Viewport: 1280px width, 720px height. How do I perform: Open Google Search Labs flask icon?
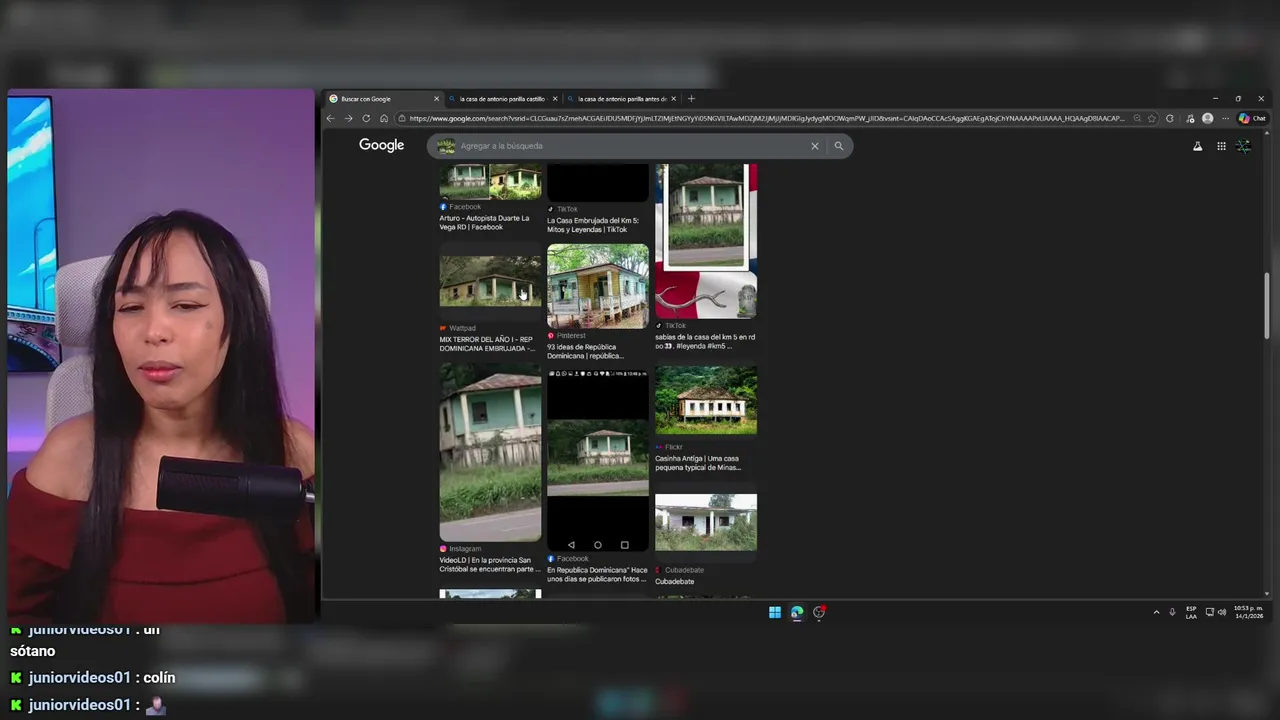point(1197,146)
